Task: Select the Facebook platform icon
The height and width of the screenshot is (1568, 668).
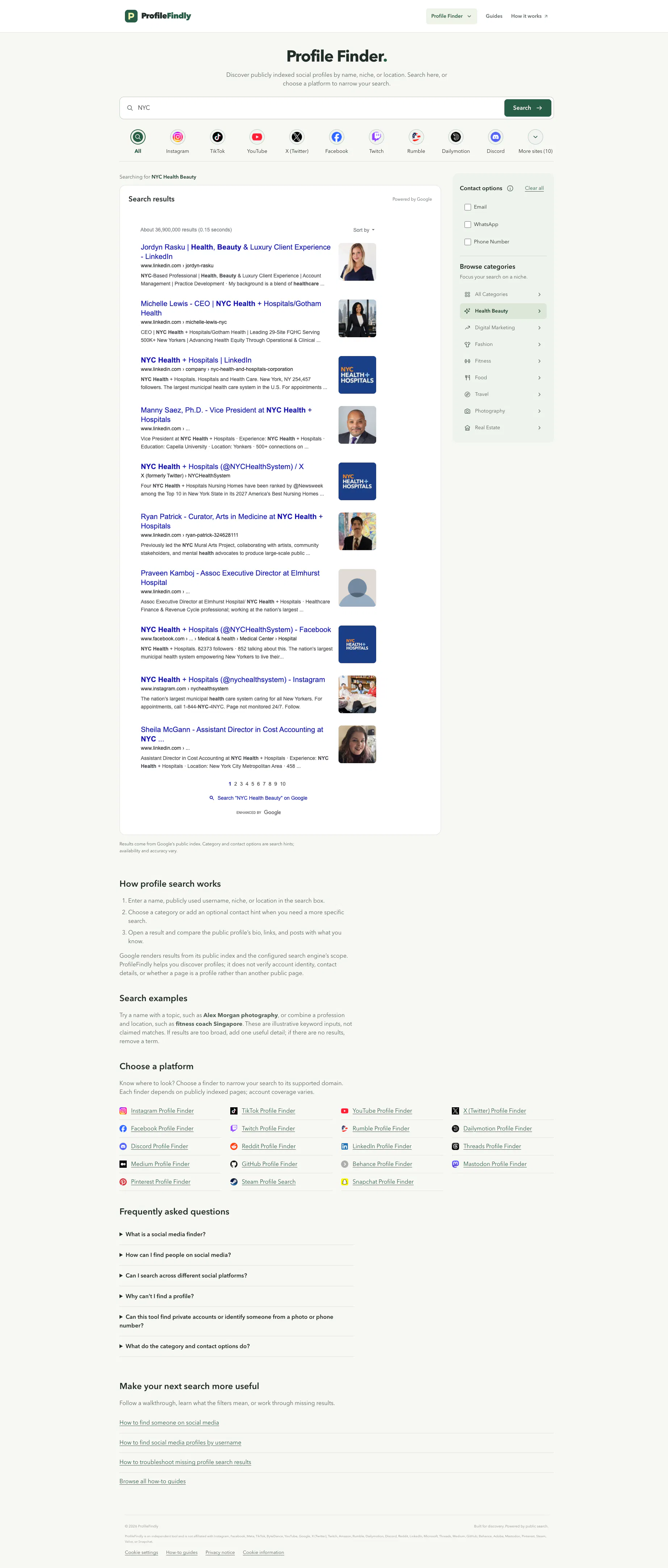Action: [336, 137]
